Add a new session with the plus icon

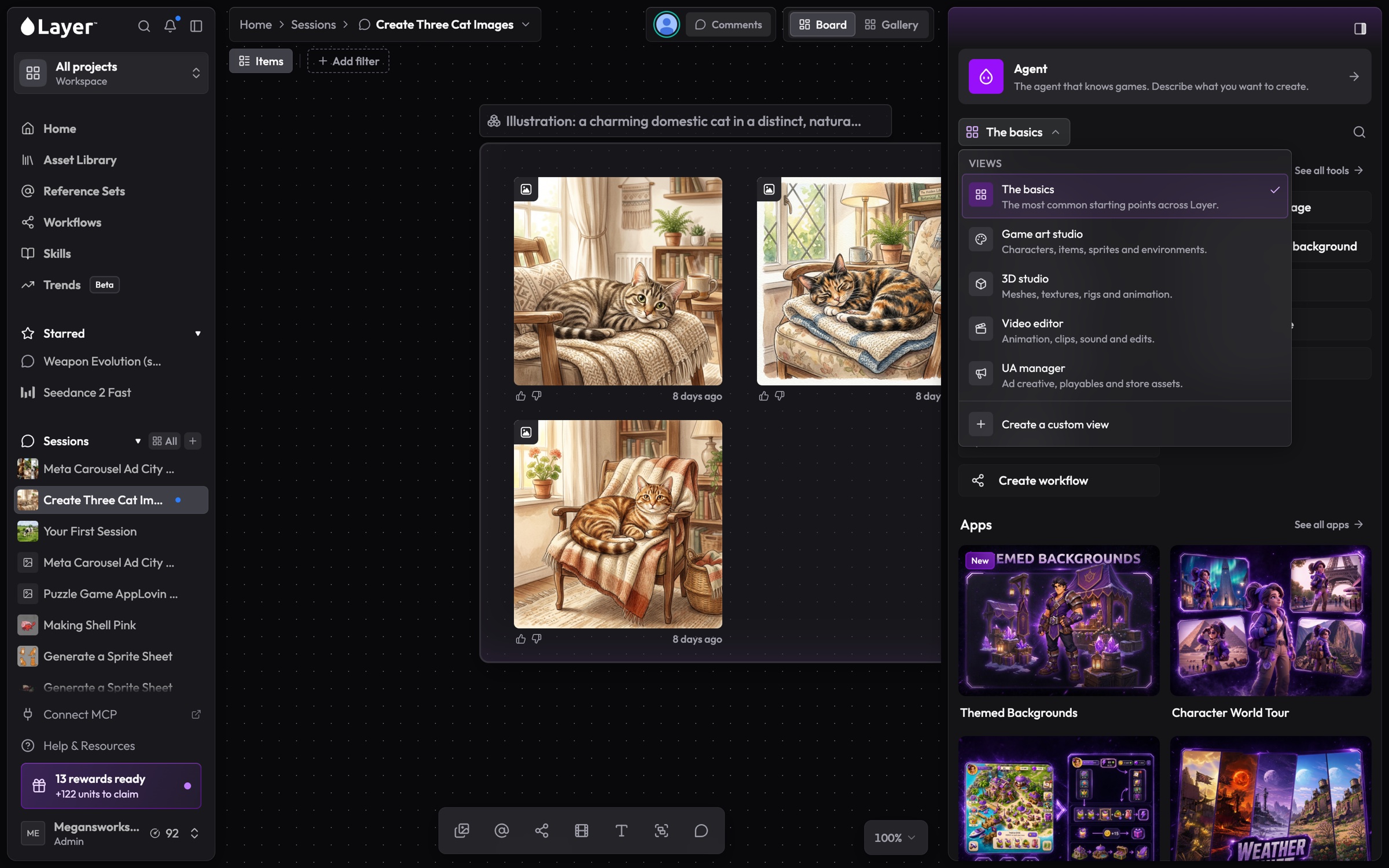pyautogui.click(x=193, y=441)
